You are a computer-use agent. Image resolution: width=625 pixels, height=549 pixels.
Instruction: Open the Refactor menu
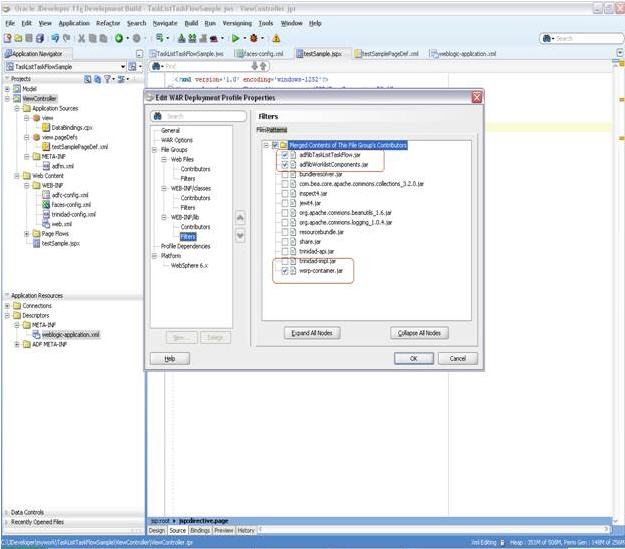point(108,23)
